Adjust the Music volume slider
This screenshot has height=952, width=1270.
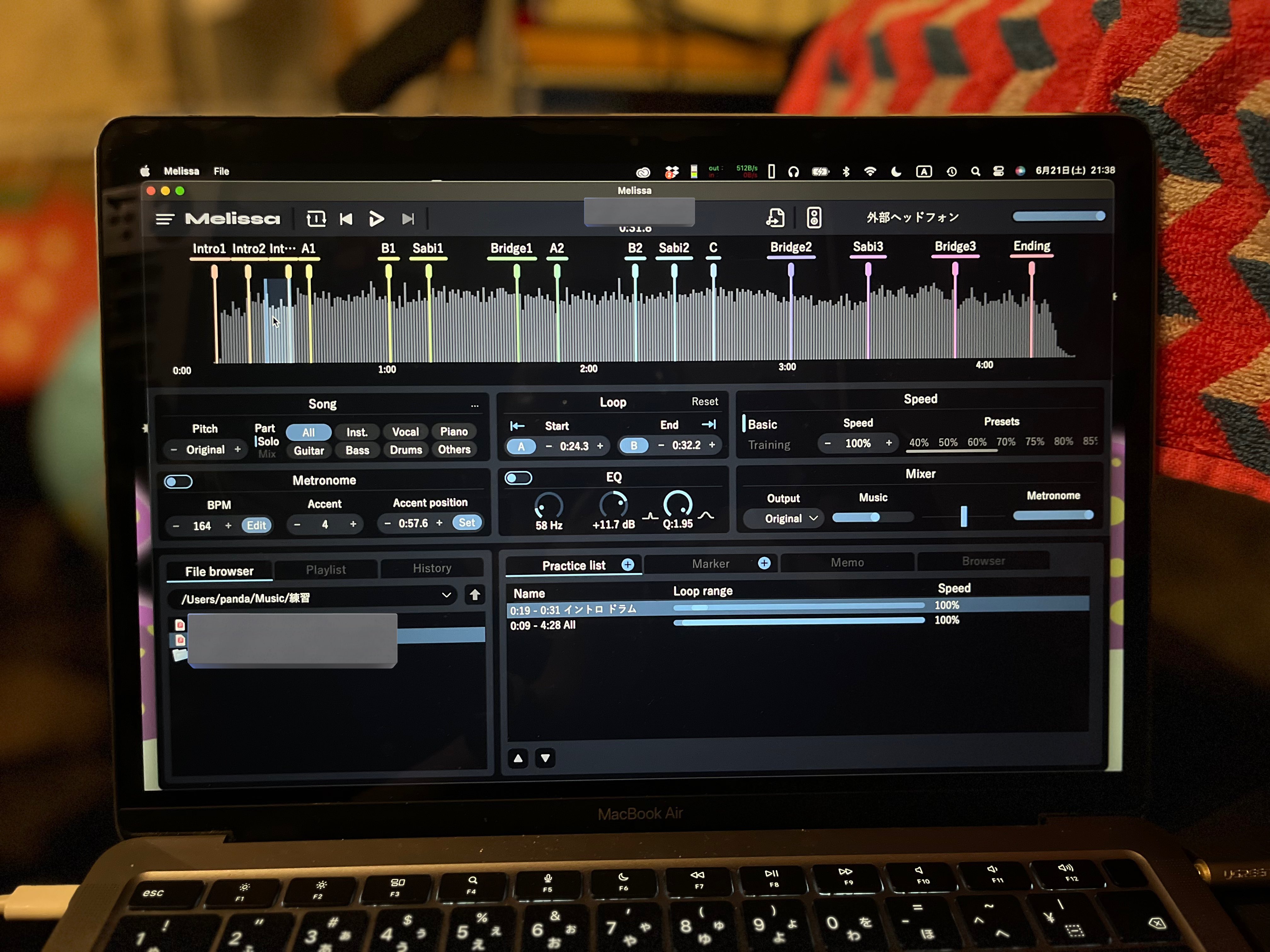click(x=873, y=518)
